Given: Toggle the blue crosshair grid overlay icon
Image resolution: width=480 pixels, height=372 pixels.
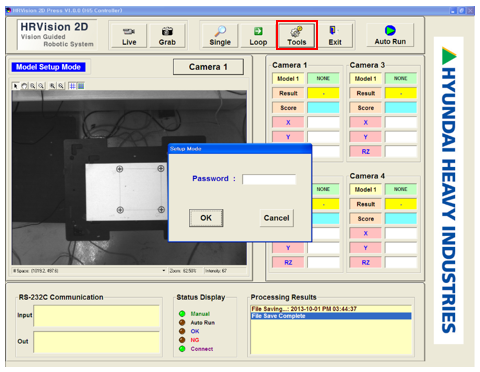Looking at the screenshot, I should pyautogui.click(x=72, y=86).
